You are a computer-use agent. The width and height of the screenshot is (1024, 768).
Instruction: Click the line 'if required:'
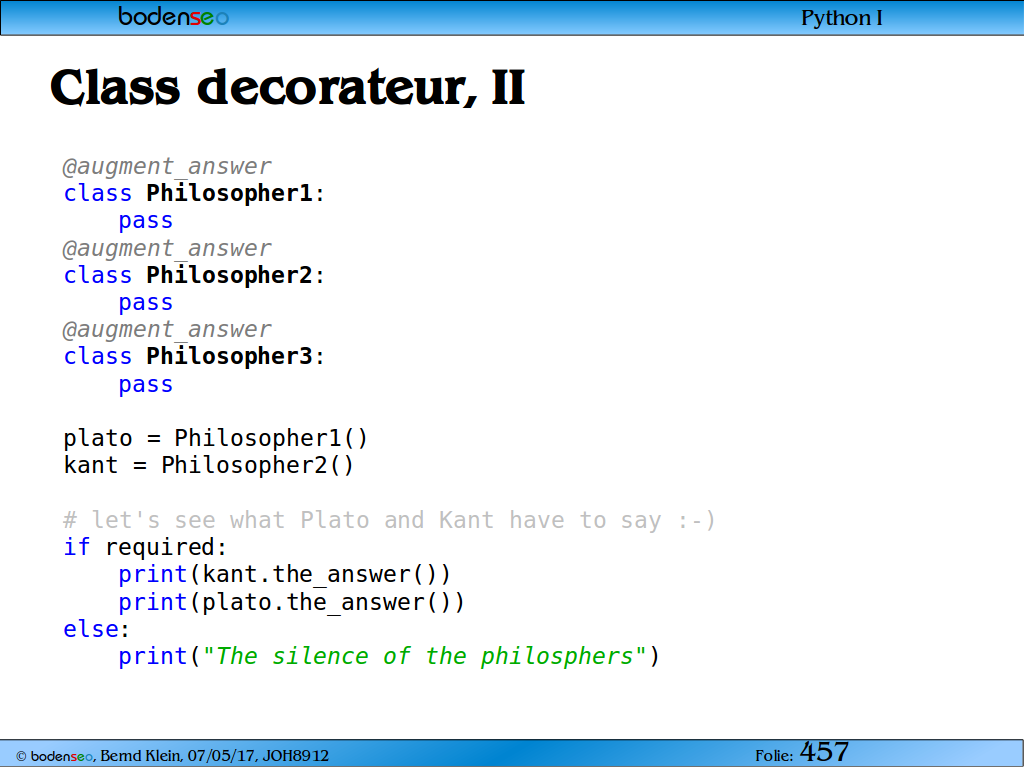coord(145,547)
